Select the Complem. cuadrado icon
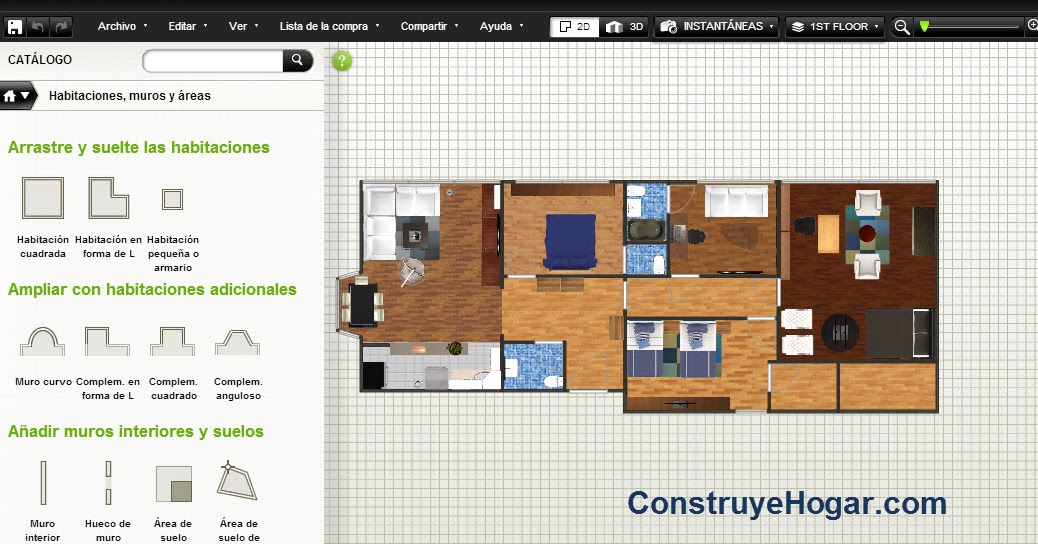The height and width of the screenshot is (544, 1038). [x=173, y=341]
